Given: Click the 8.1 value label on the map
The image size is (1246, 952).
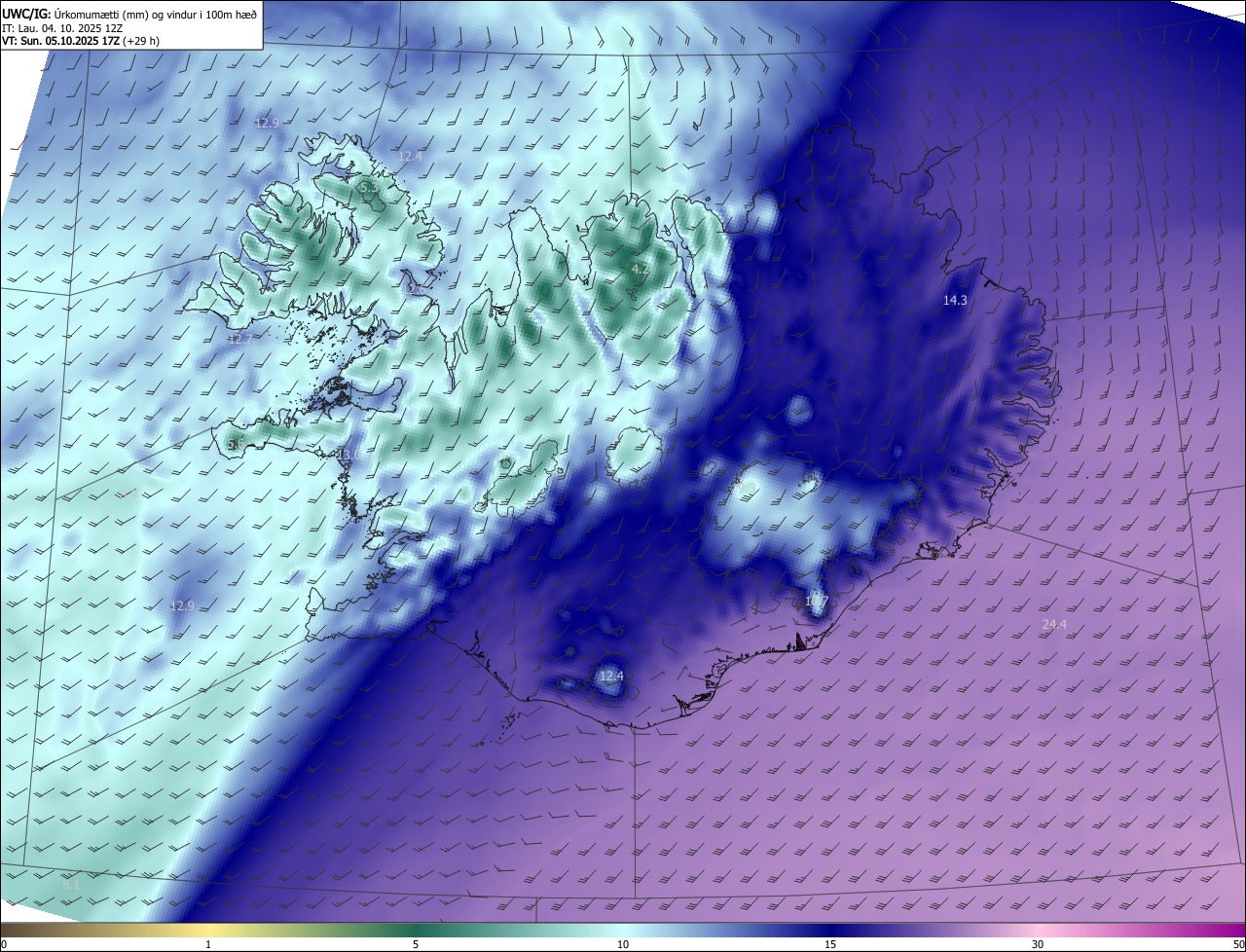Looking at the screenshot, I should [71, 885].
